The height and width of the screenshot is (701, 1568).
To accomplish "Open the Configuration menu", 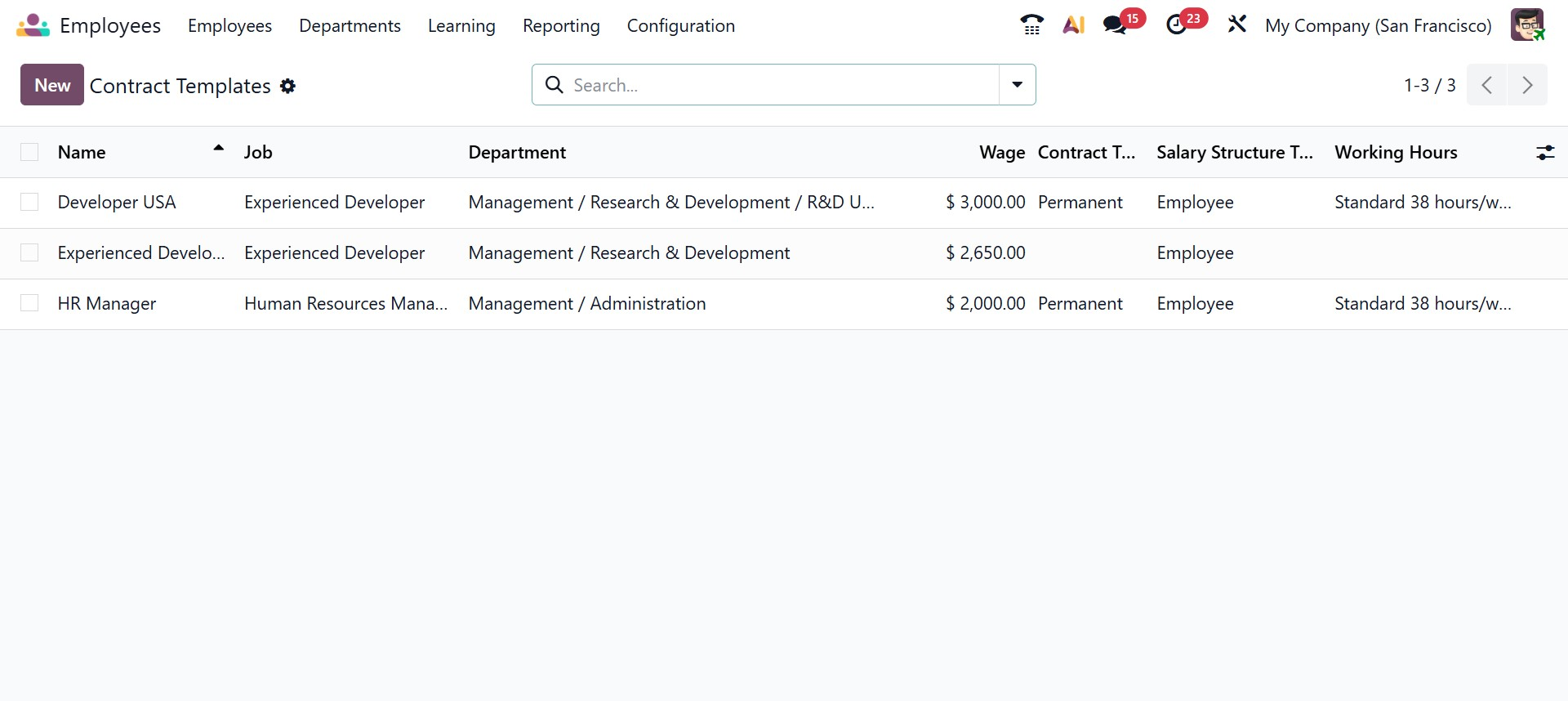I will point(680,26).
